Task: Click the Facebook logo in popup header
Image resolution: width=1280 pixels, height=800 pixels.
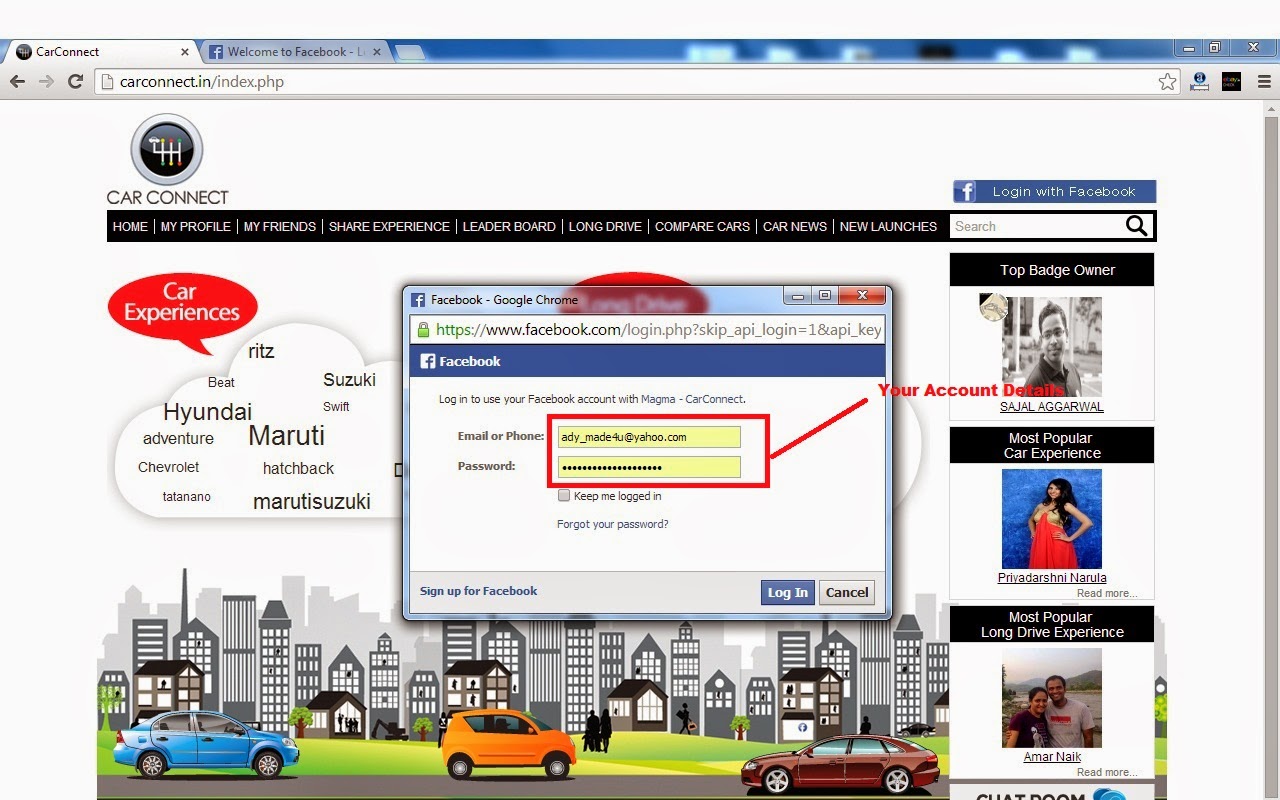Action: (427, 361)
